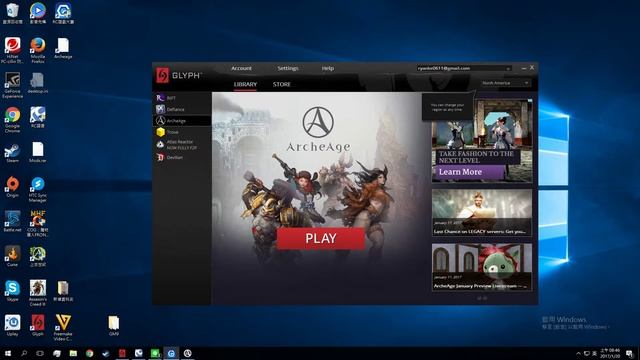Image resolution: width=640 pixels, height=360 pixels.
Task: Click the ArcheAge logo on main banner
Action: 318,129
